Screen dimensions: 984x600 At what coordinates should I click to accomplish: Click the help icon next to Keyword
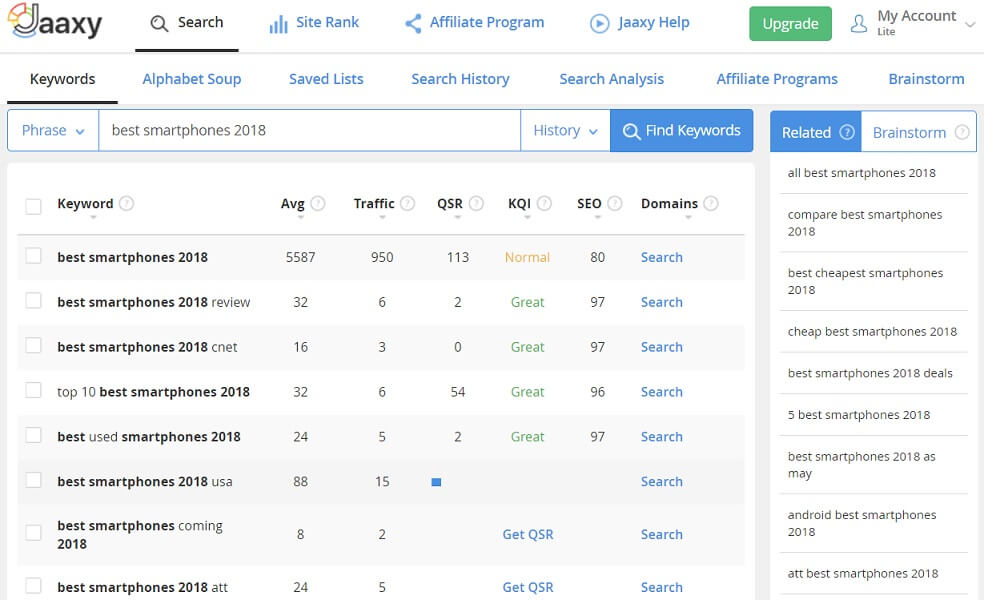[127, 203]
